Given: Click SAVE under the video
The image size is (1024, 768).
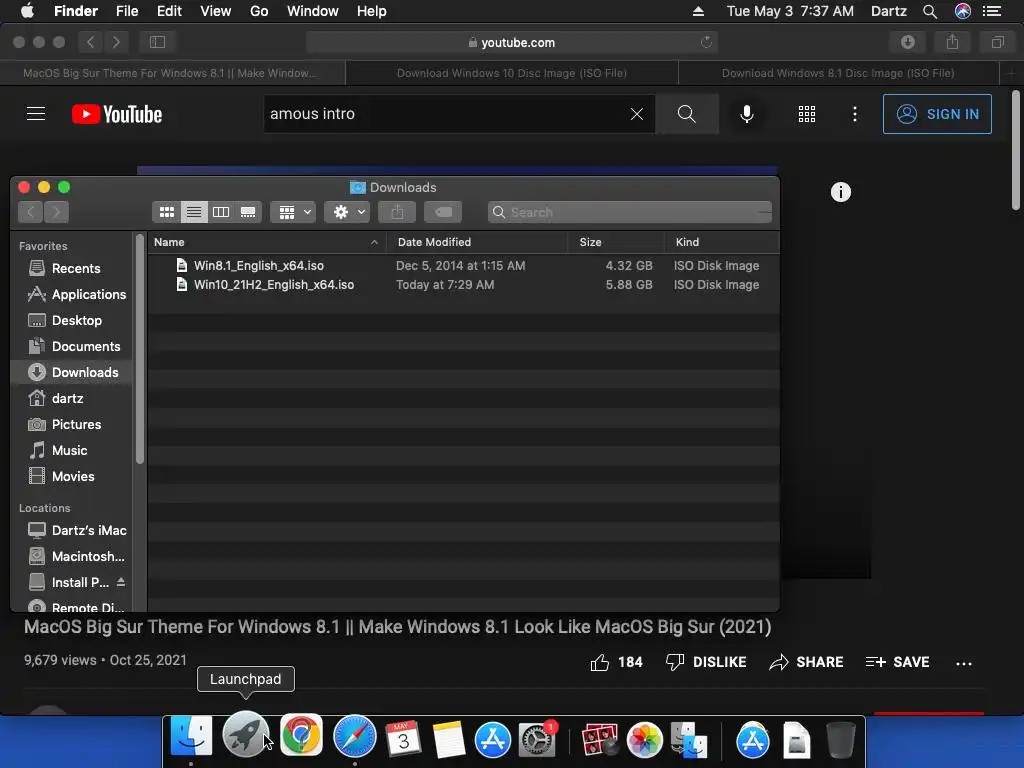Looking at the screenshot, I should point(897,662).
